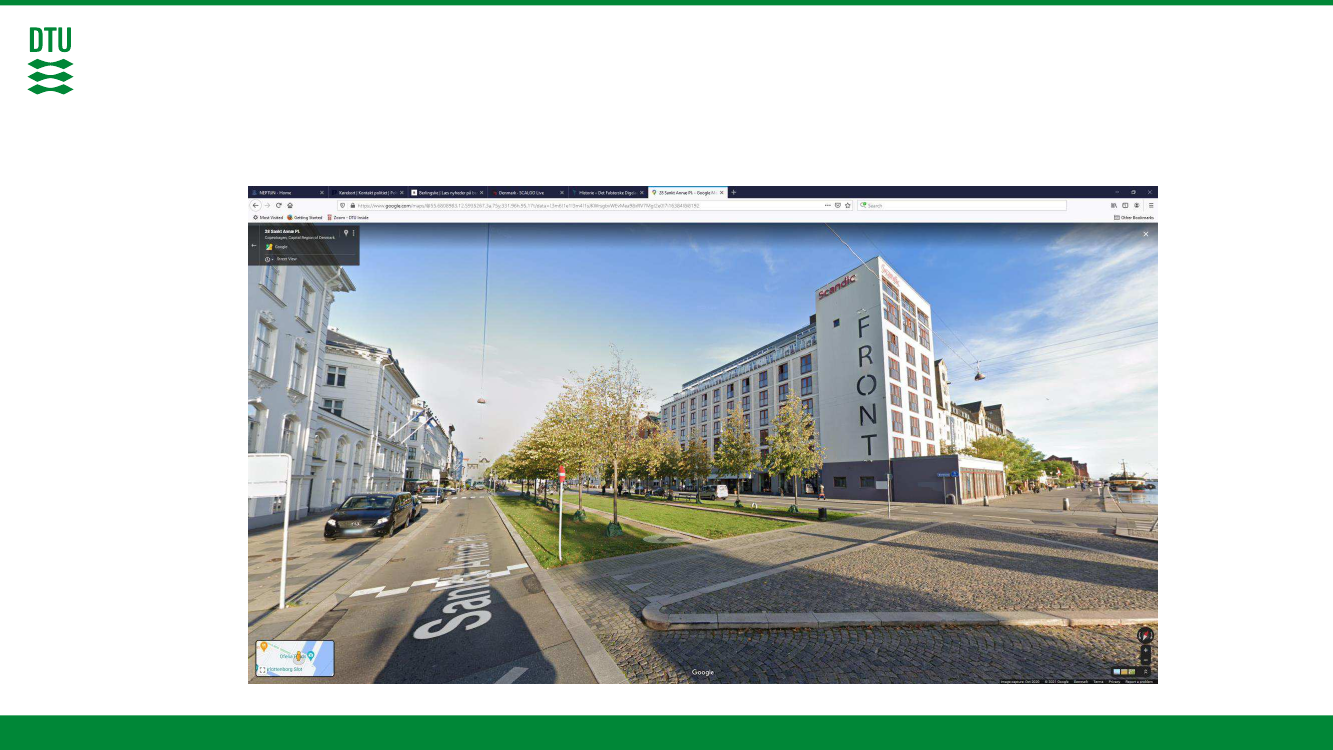This screenshot has width=1333, height=750.
Task: Switch to the Historie tab
Action: 608,192
